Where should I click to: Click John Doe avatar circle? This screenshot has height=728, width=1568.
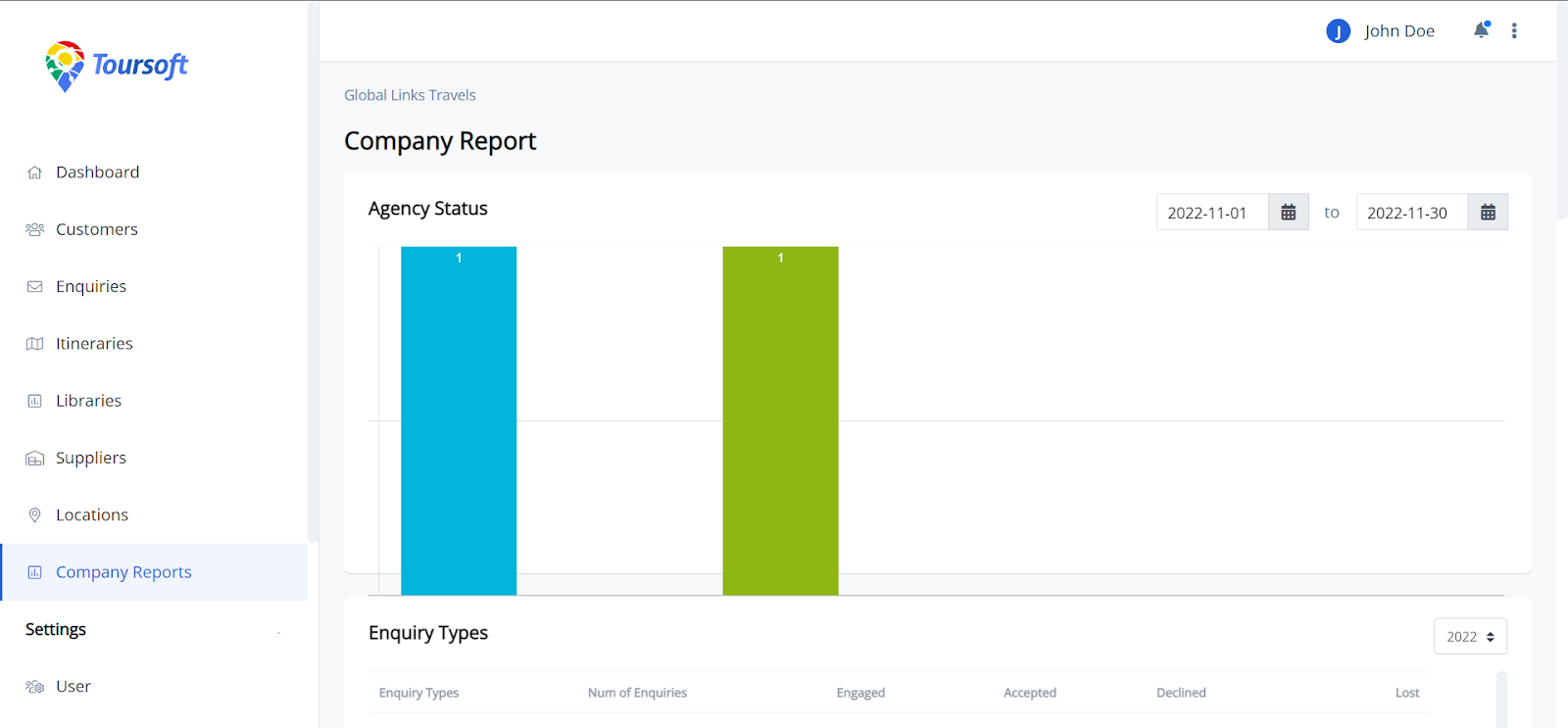click(1339, 31)
